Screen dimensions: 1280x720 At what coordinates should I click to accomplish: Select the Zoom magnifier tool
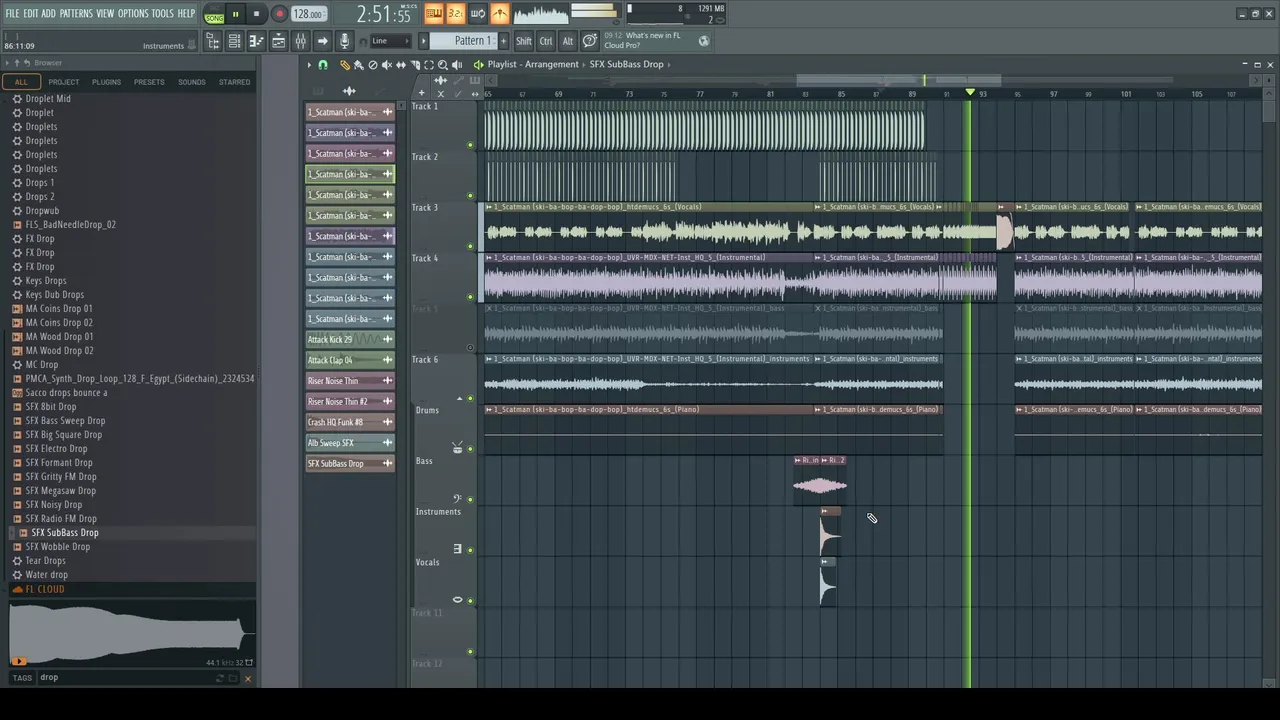click(443, 64)
